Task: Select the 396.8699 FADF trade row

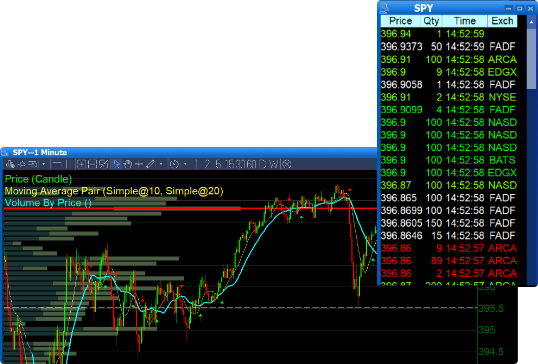Action: (x=449, y=210)
